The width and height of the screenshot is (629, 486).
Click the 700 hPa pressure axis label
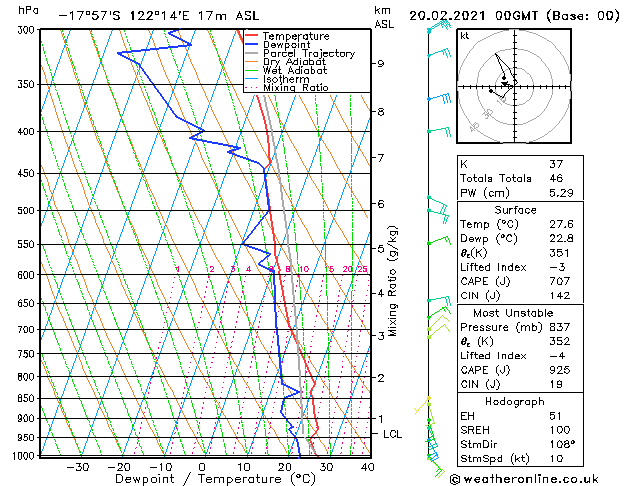(x=28, y=330)
